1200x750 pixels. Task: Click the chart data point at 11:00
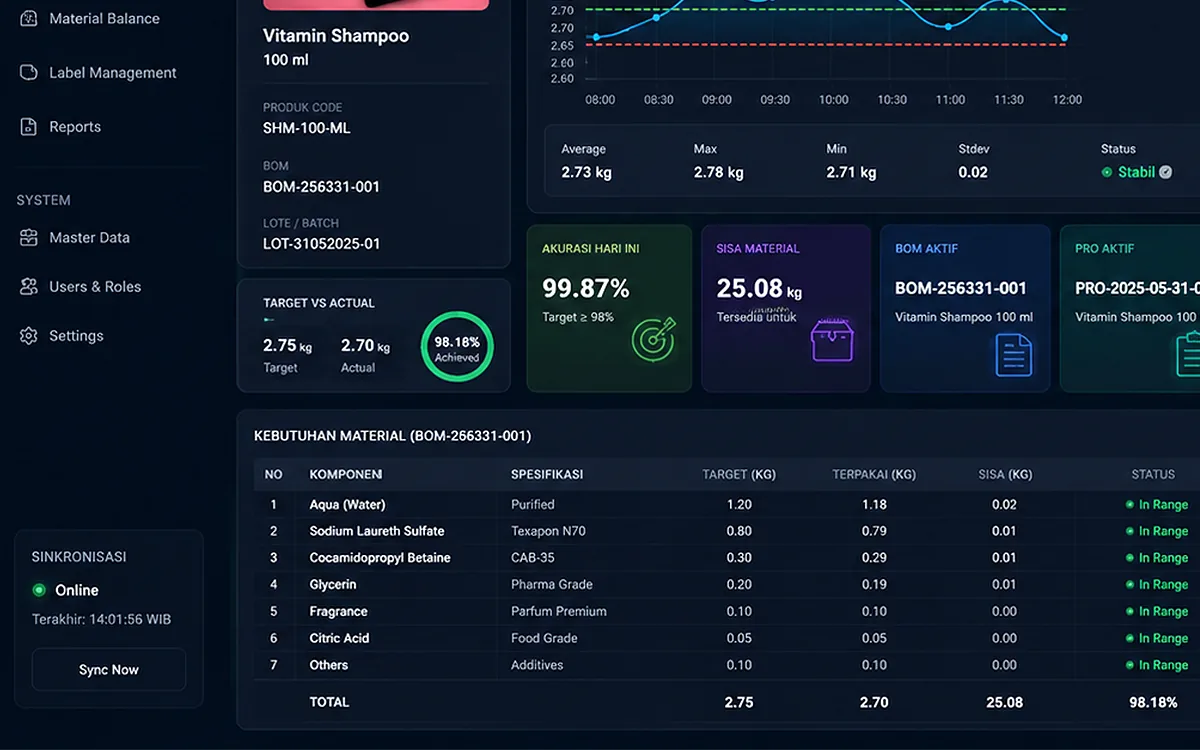pos(948,27)
